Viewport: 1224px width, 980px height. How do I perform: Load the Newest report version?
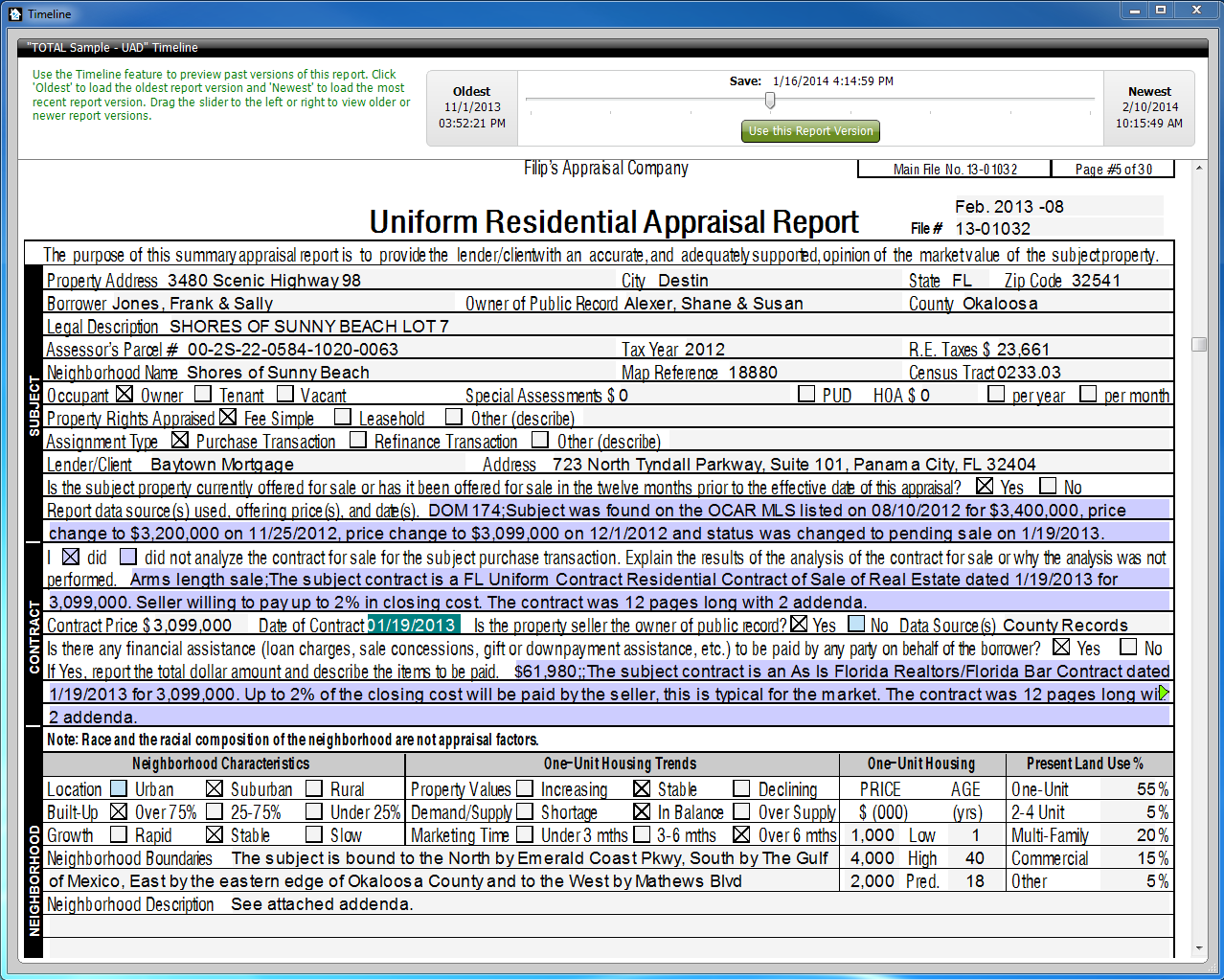point(1149,107)
